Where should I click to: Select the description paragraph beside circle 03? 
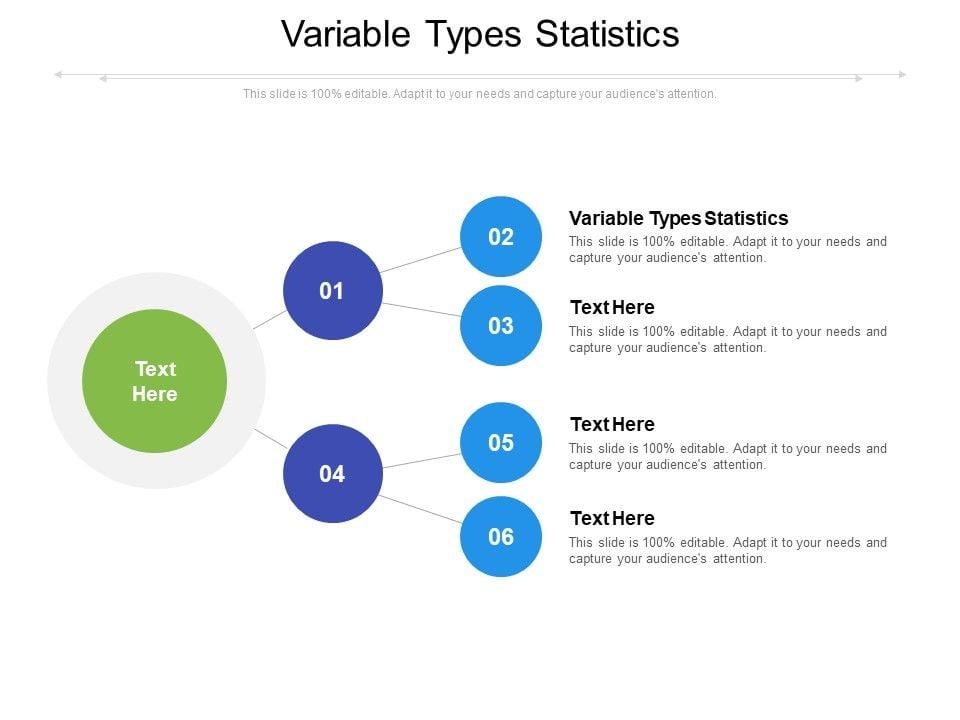pos(727,340)
